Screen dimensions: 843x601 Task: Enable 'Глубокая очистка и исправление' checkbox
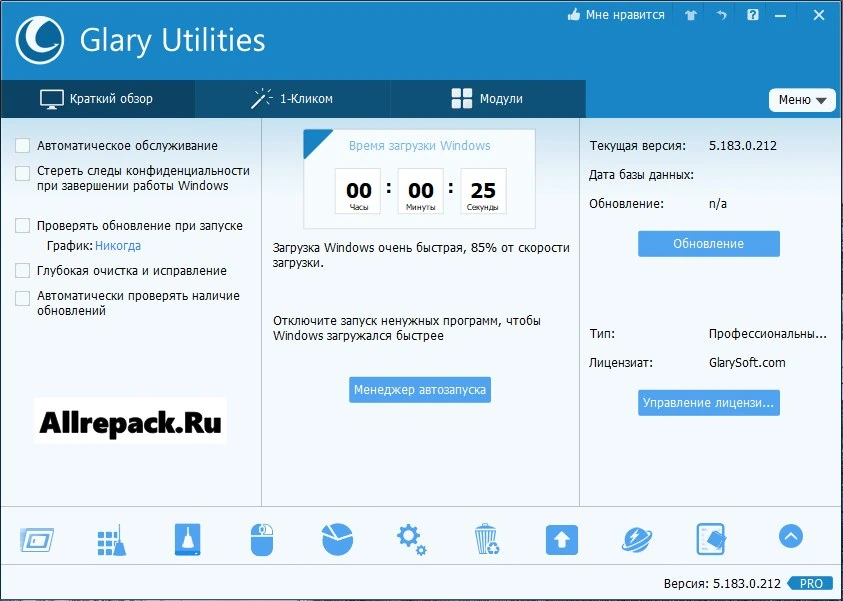[23, 270]
